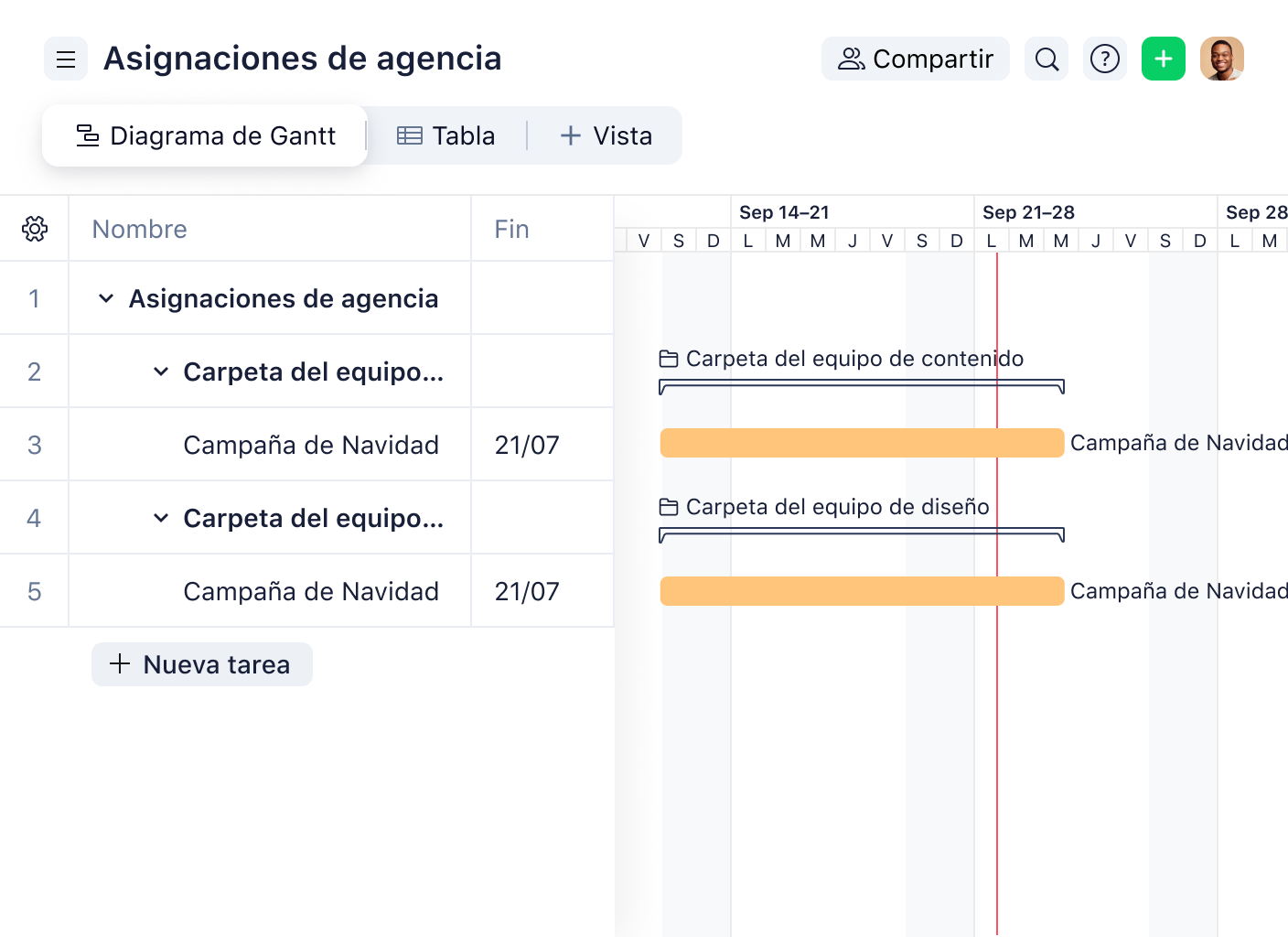1288x937 pixels.
Task: Click the plus icon next to Vista
Action: tap(570, 135)
